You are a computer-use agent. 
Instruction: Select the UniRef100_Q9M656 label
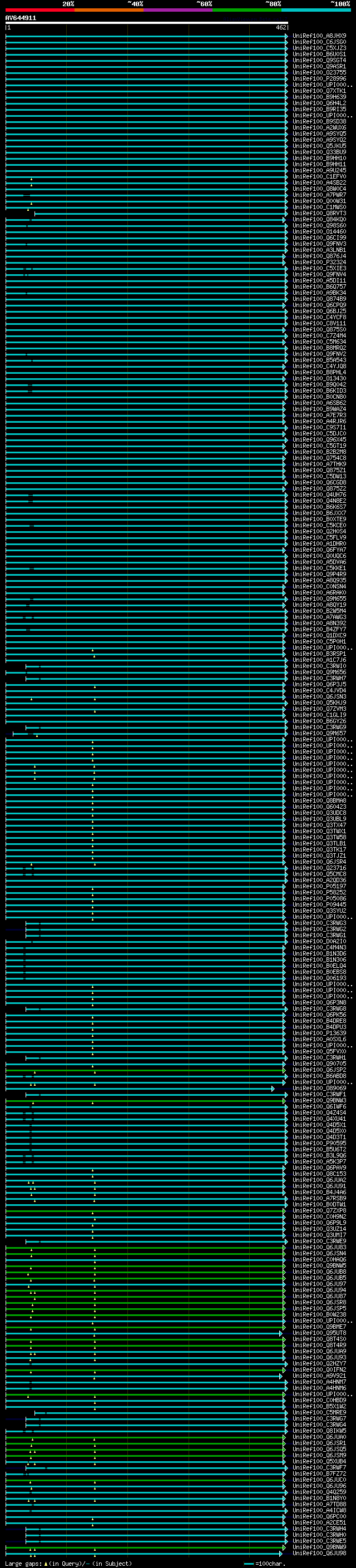[319, 672]
